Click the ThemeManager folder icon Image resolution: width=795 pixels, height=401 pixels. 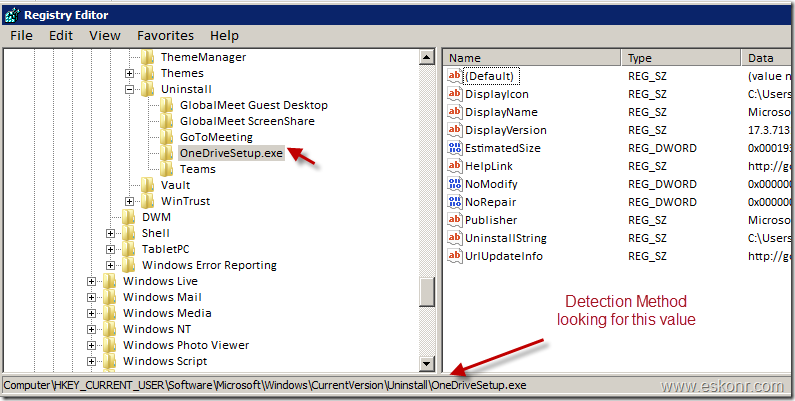tap(148, 57)
